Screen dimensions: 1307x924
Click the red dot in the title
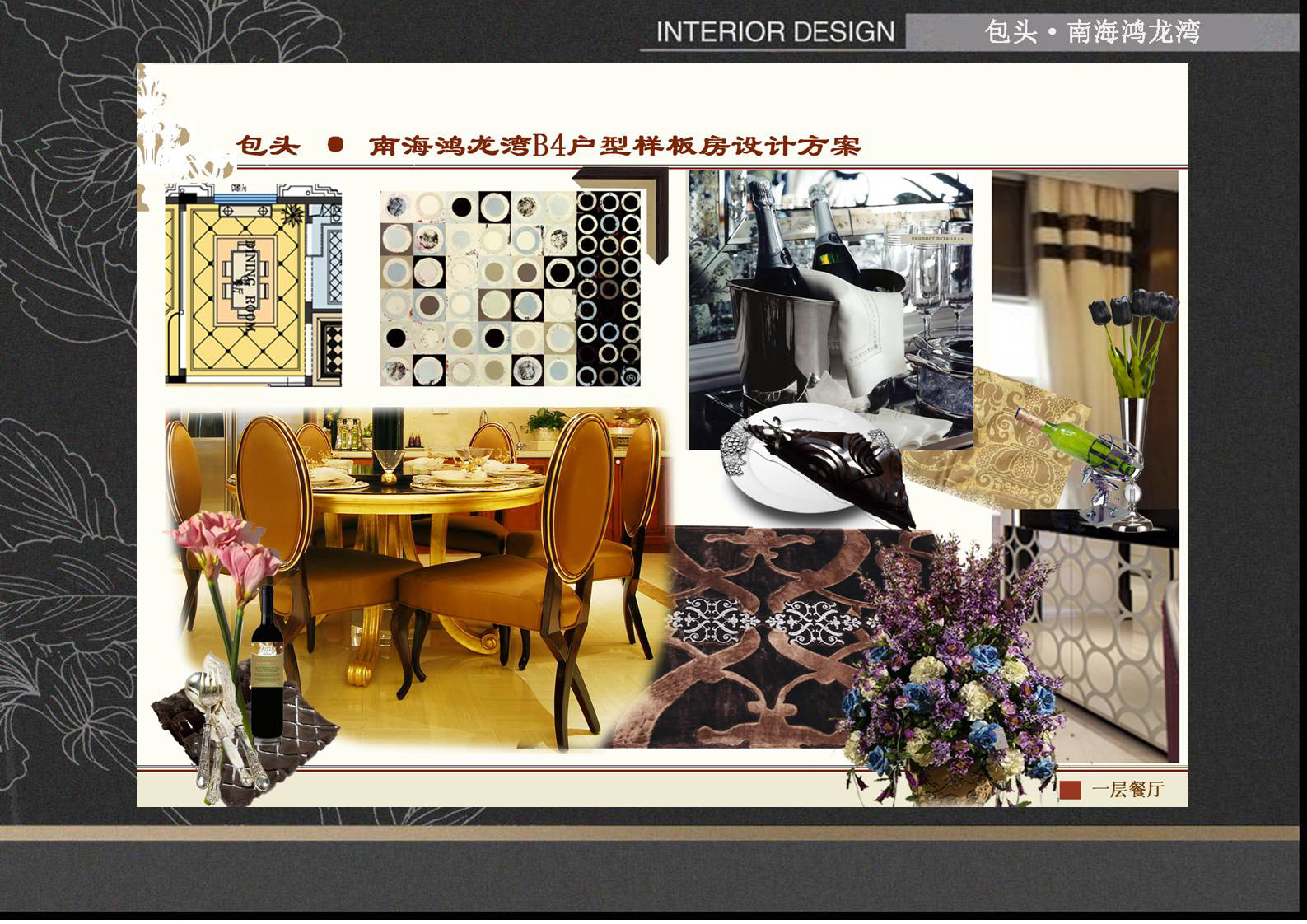pyautogui.click(x=335, y=145)
